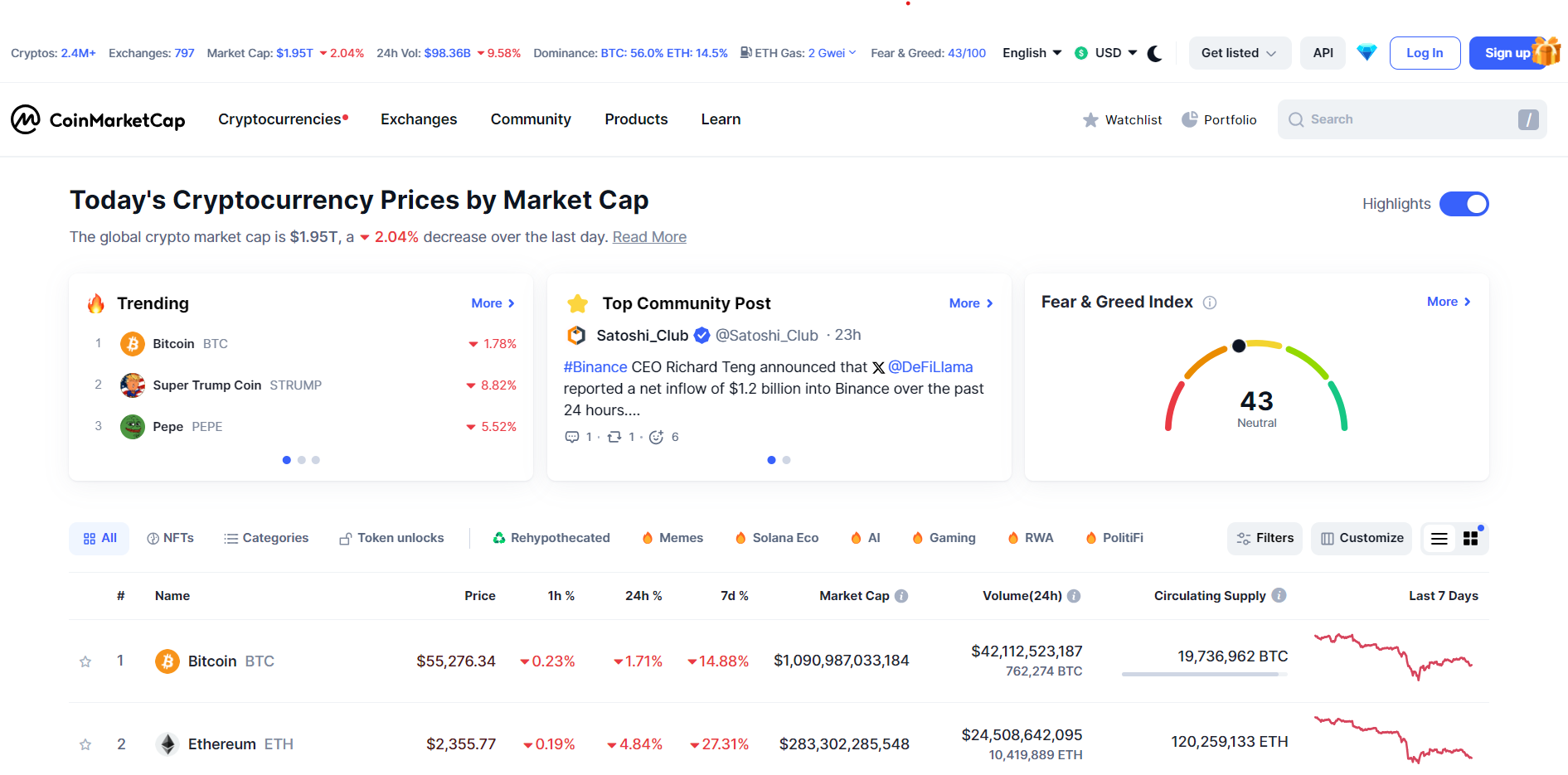
Task: Click inside the Search input field
Action: coord(1412,119)
